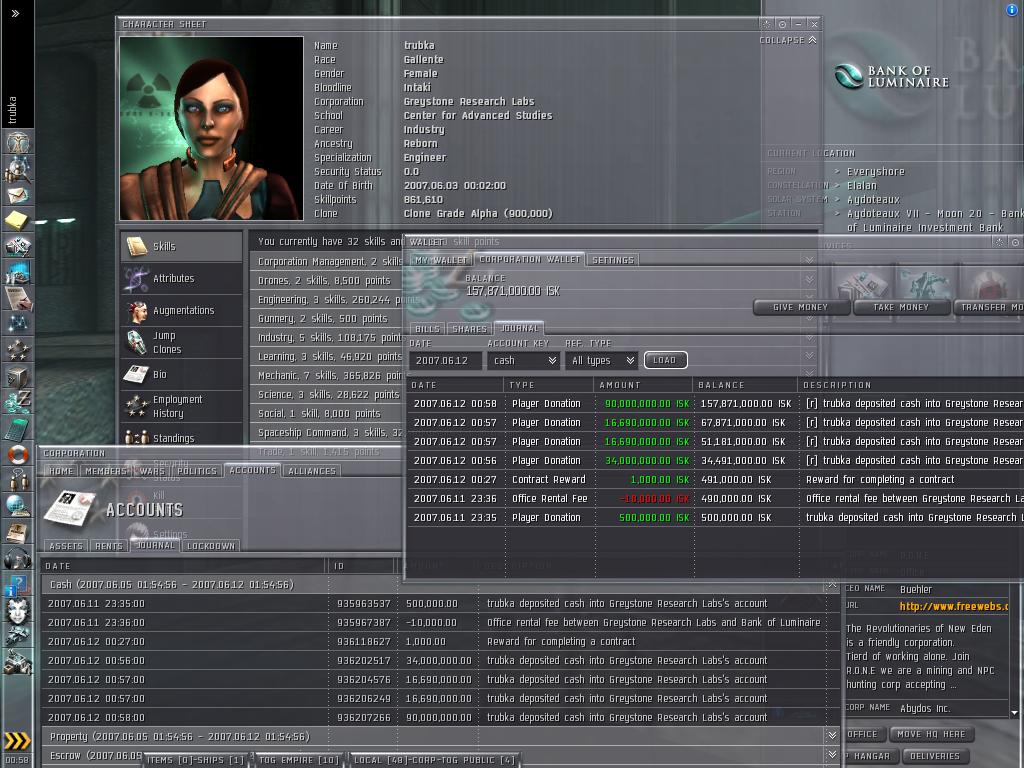Open the Assets cube icon

tap(18, 376)
